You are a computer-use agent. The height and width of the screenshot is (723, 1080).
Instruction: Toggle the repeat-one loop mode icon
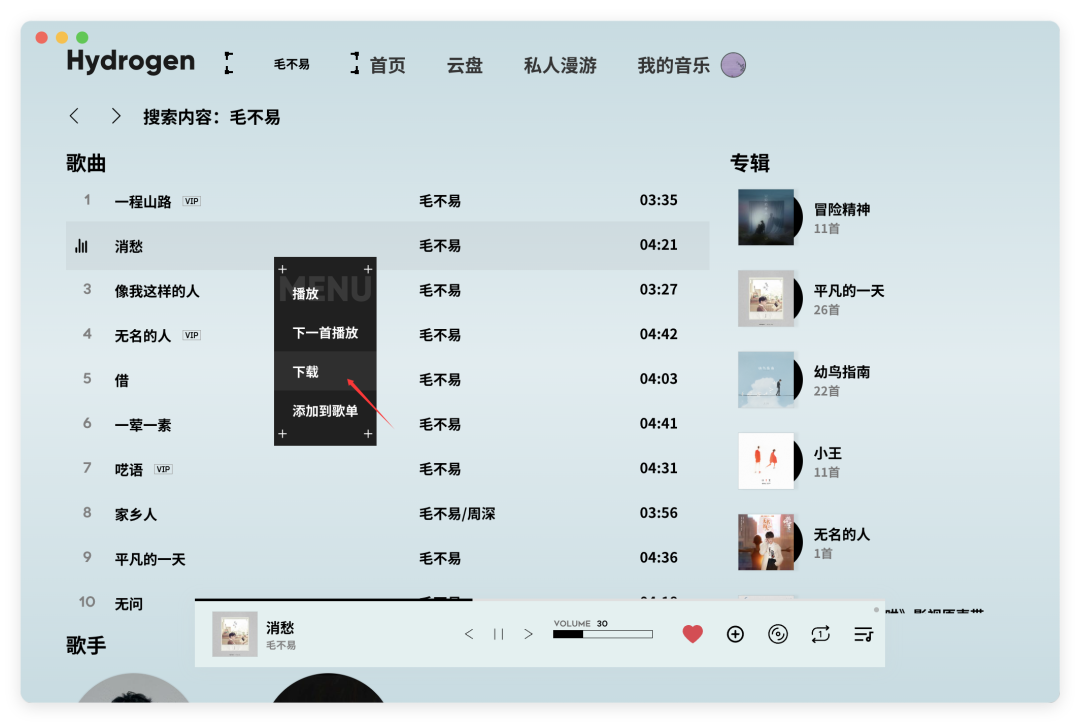[x=820, y=634]
